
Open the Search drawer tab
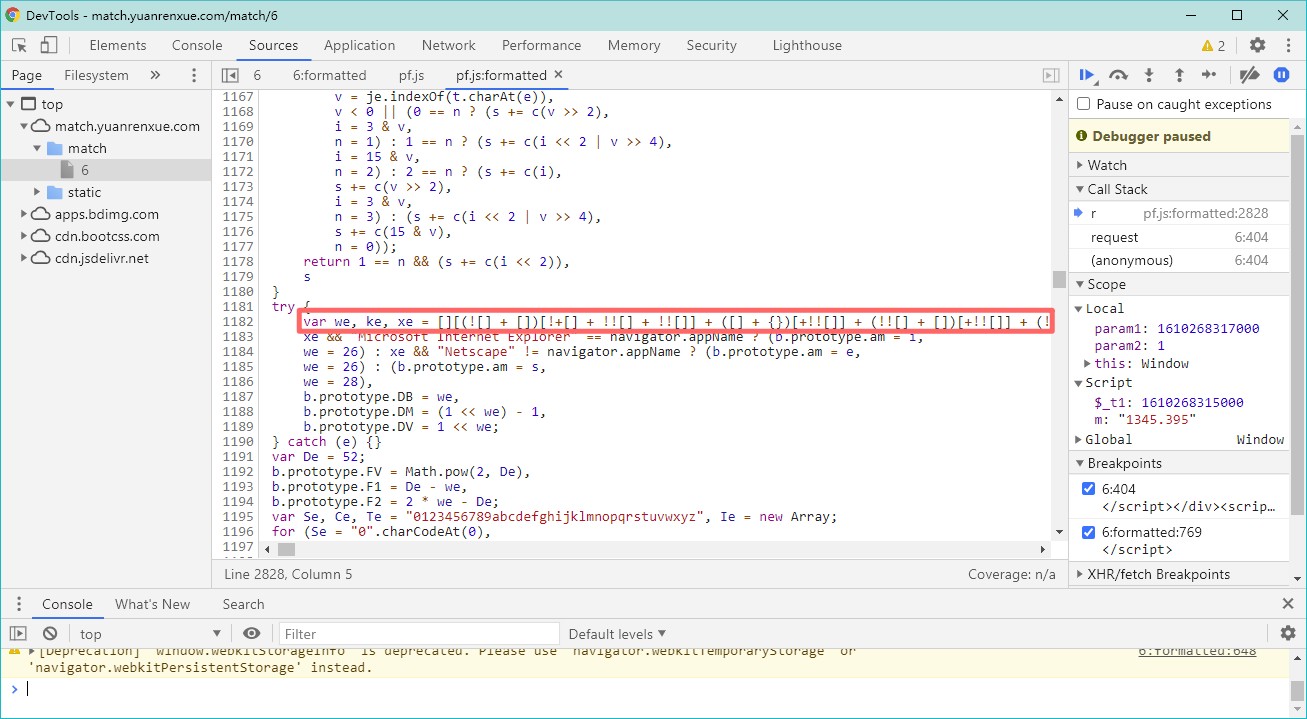tap(243, 604)
